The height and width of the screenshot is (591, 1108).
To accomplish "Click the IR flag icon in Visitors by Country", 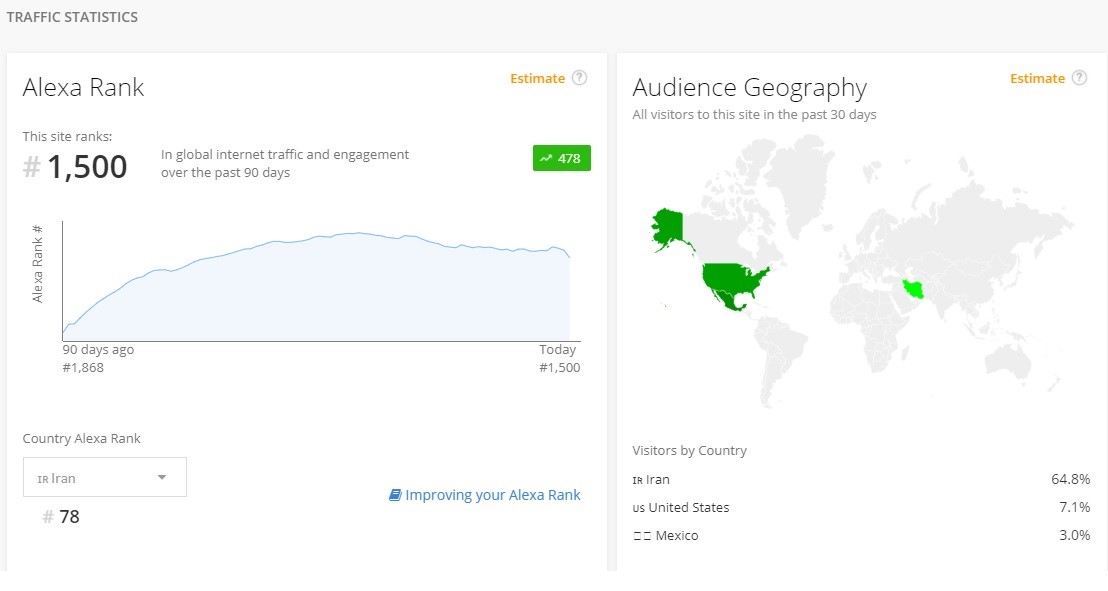I will point(638,480).
